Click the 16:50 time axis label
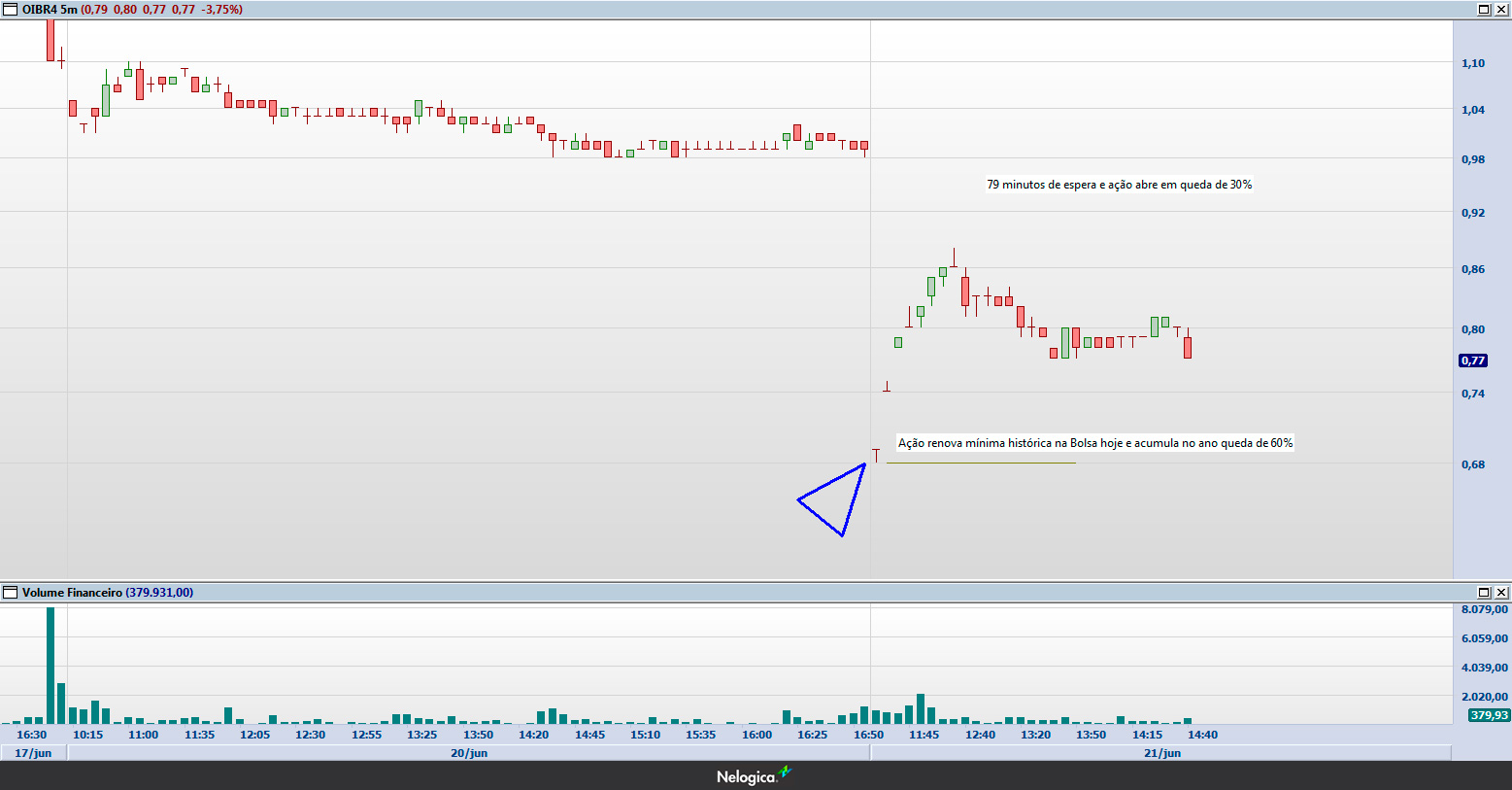Screen dimensions: 1512x790 [868, 735]
